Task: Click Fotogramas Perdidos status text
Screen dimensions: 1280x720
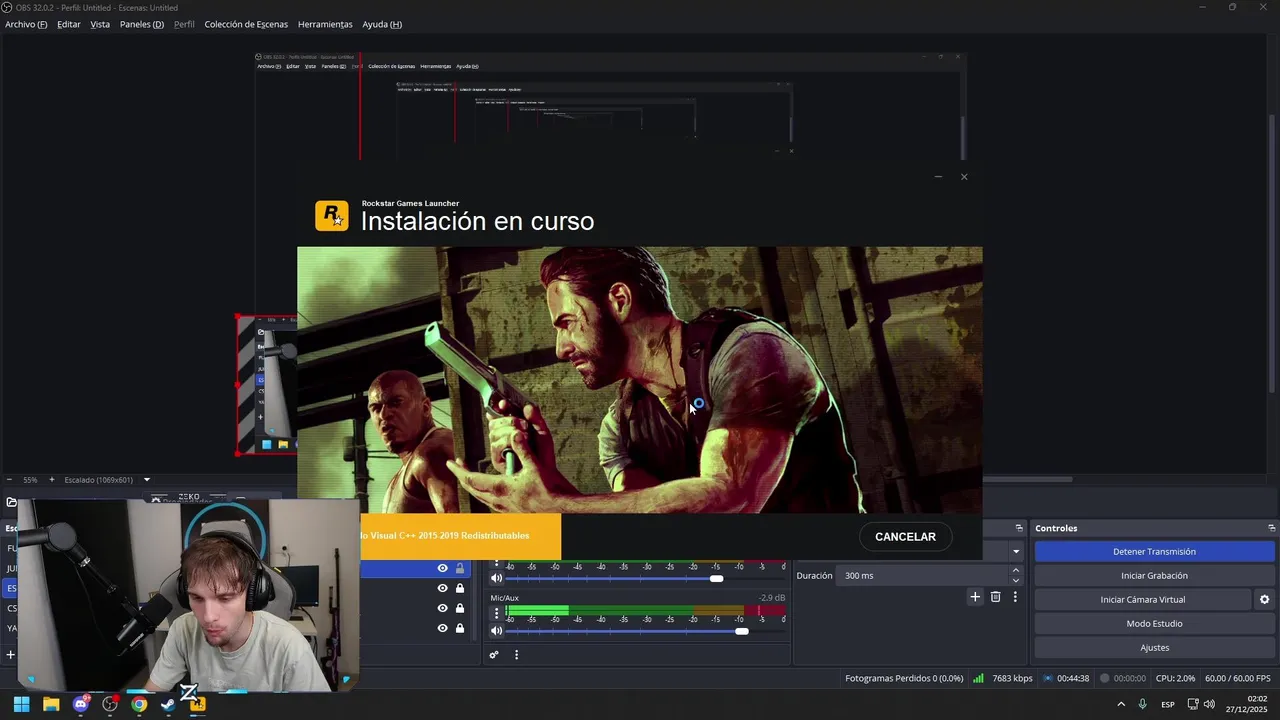Action: pos(904,678)
